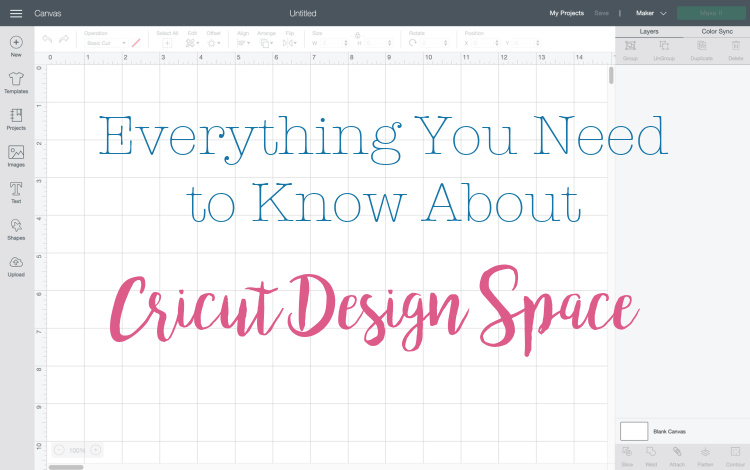Viewport: 750px width, 470px height.
Task: Click the vertical canvas scrollbar
Action: (x=611, y=76)
